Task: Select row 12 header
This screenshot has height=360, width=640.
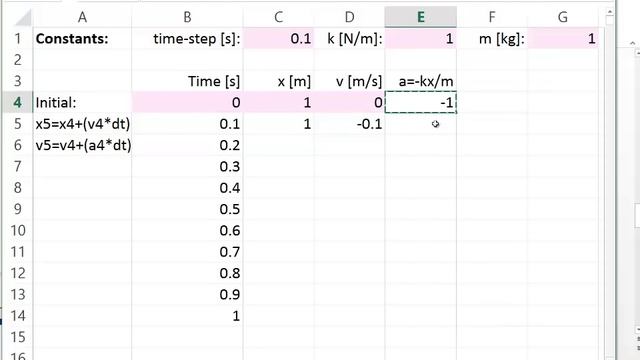Action: pyautogui.click(x=18, y=273)
